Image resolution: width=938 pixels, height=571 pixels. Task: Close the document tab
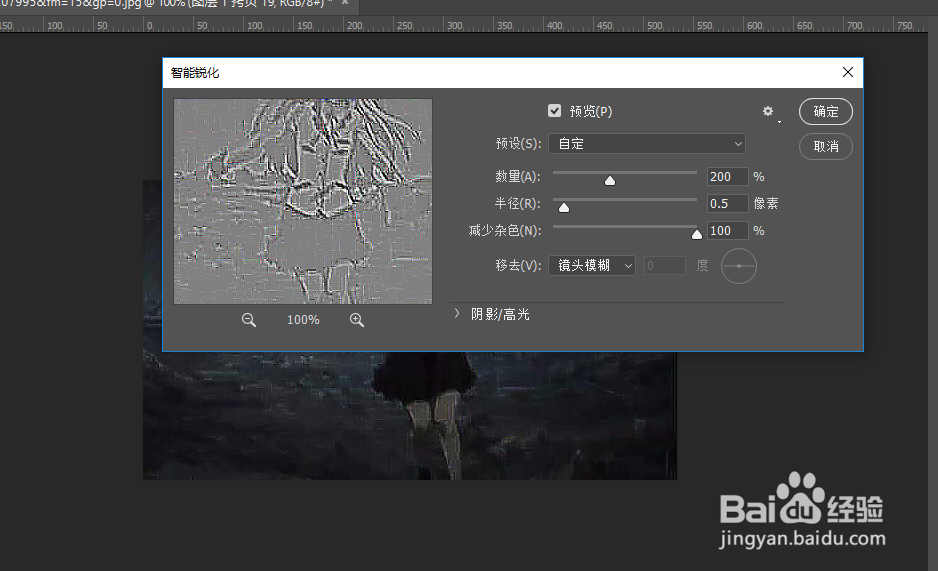345,3
